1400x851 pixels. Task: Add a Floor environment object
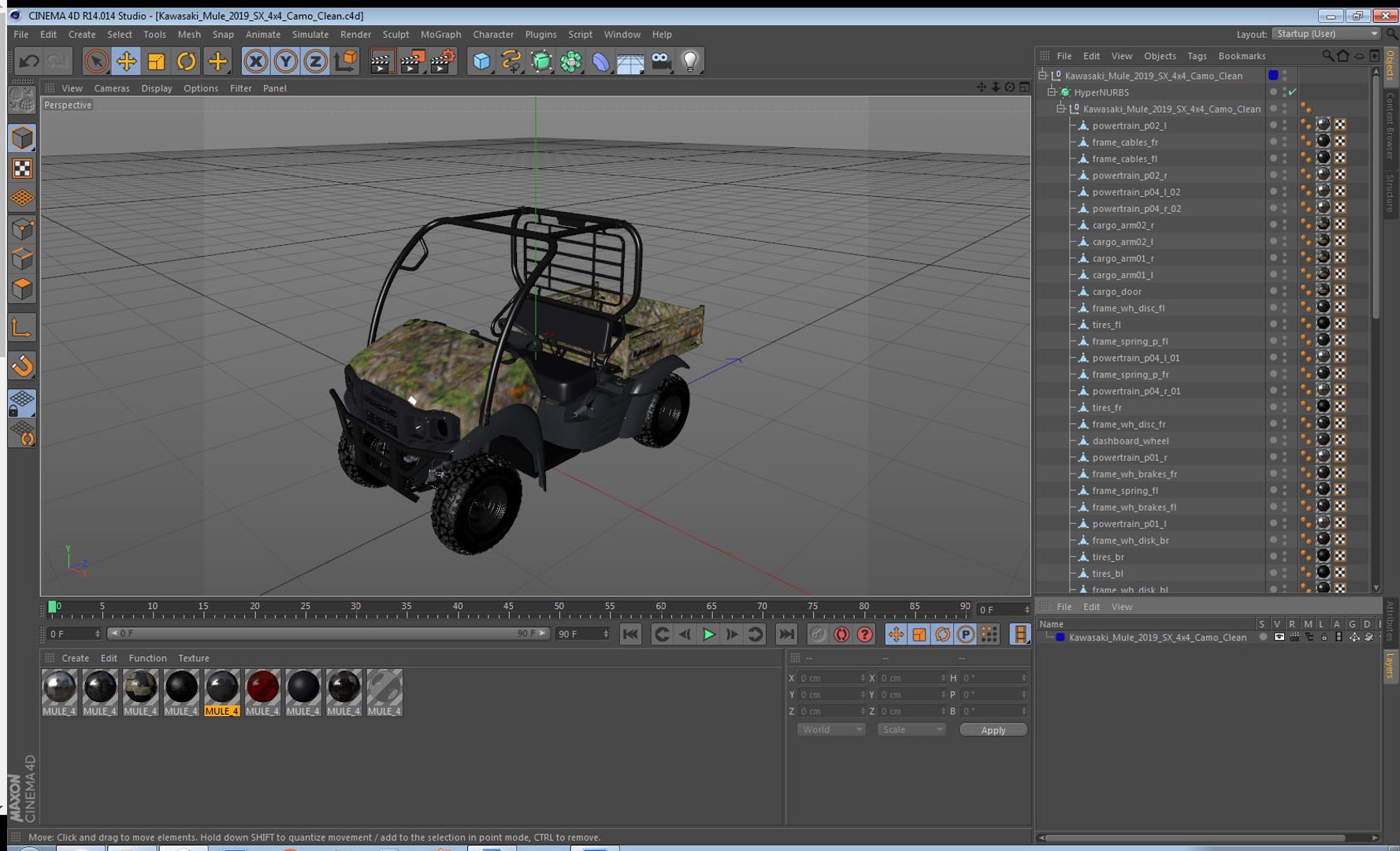[x=630, y=61]
